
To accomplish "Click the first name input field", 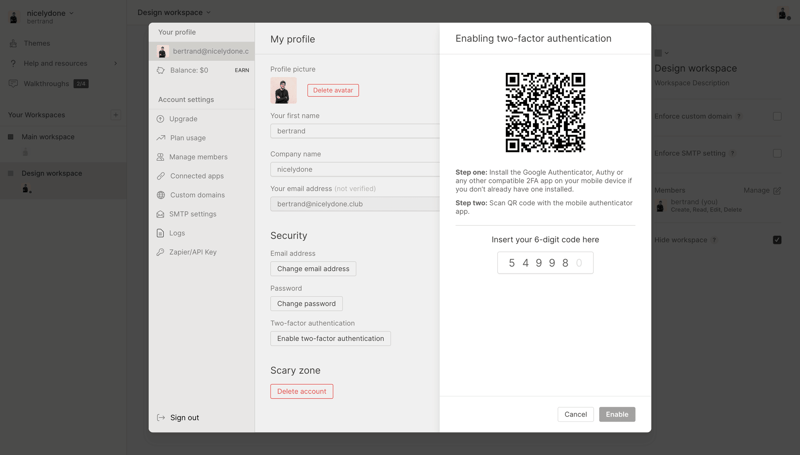I will point(355,131).
